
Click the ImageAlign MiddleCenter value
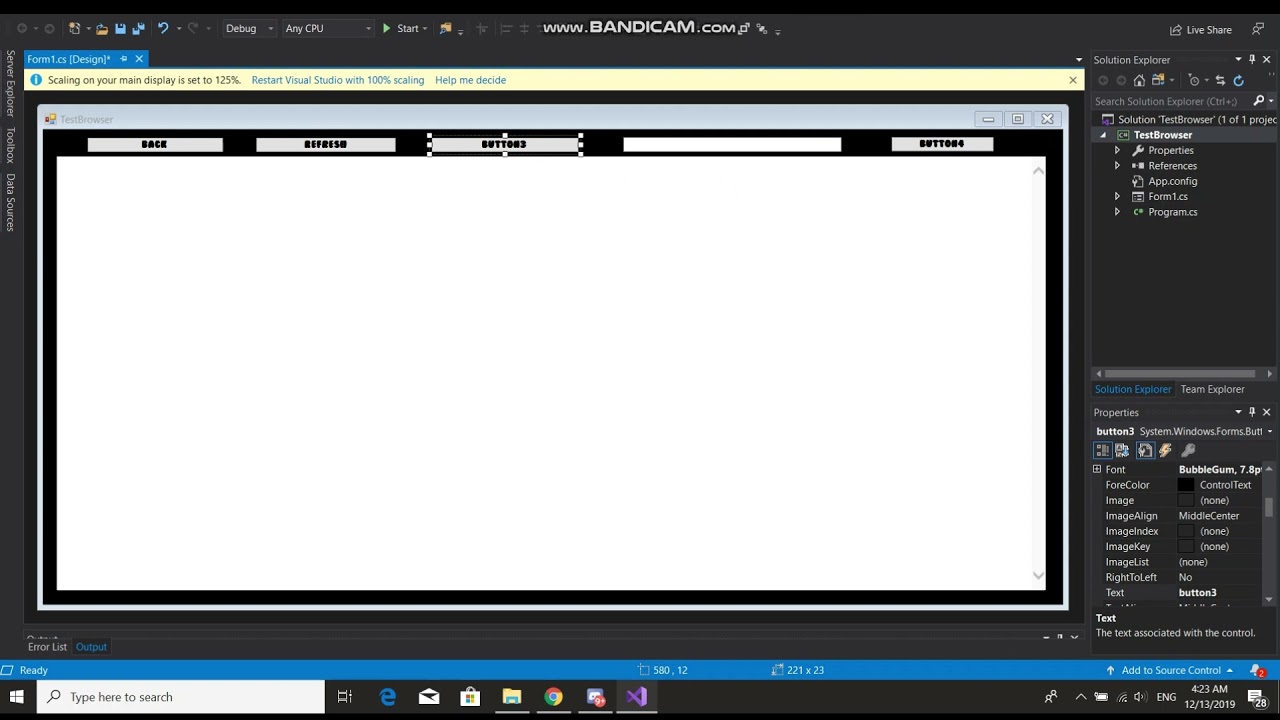[1209, 516]
